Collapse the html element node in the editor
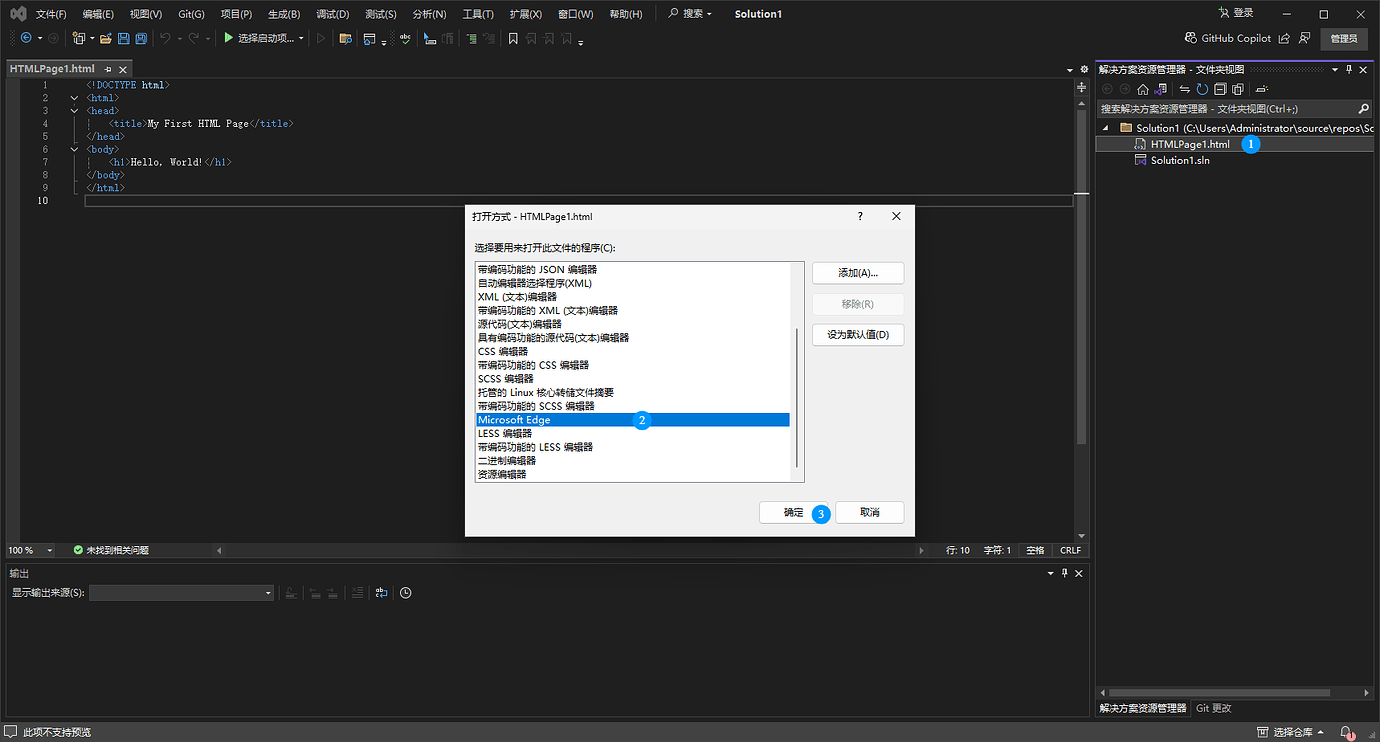Screen dimensions: 1380x742 click(74, 97)
